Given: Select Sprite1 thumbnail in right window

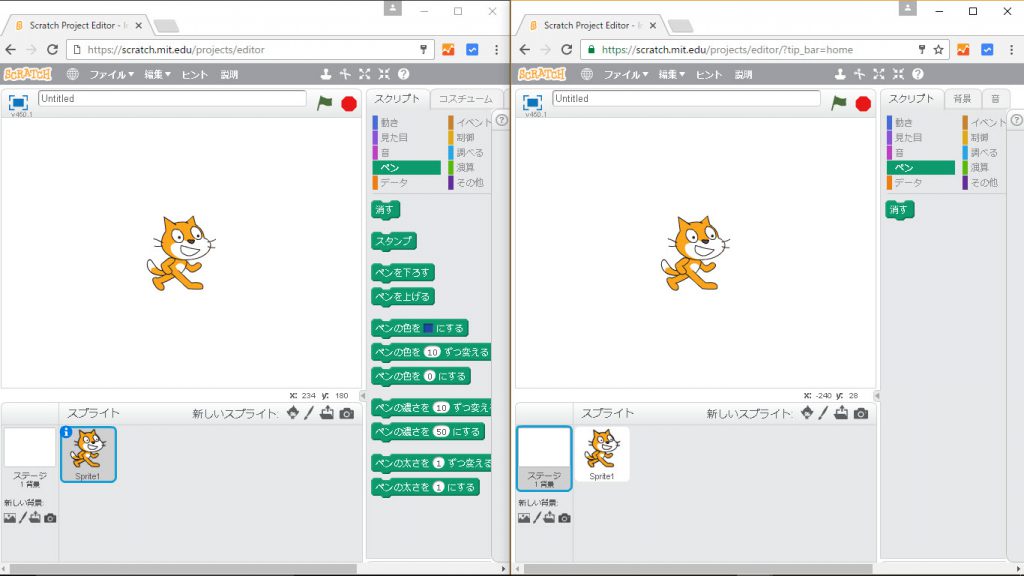Looking at the screenshot, I should (x=601, y=455).
